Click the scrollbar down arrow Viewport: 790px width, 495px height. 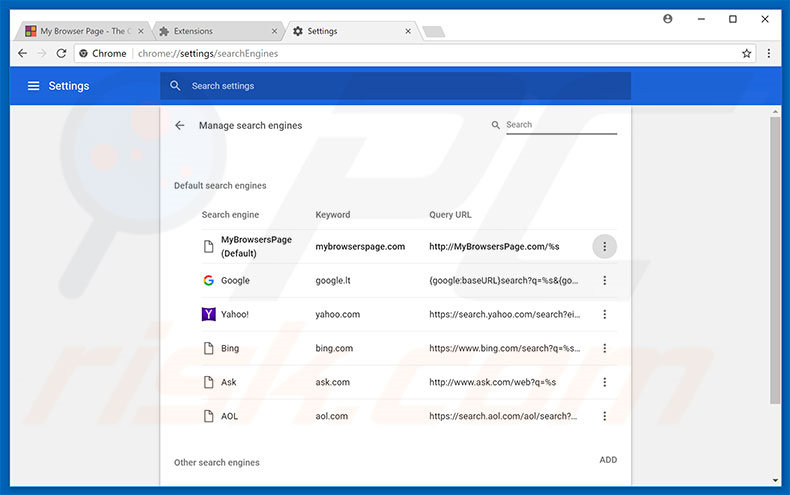(775, 480)
